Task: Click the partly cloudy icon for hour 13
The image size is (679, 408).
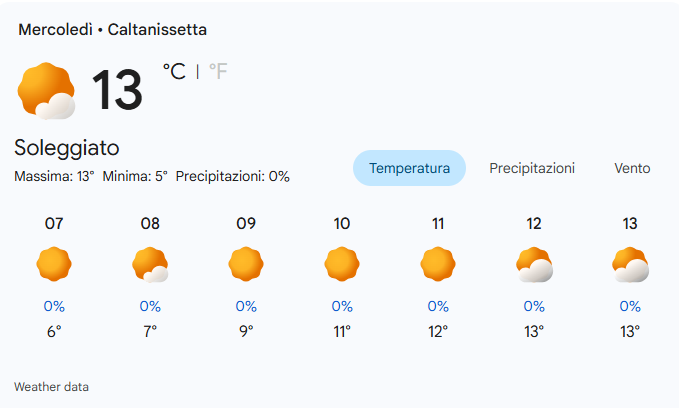Action: 630,264
